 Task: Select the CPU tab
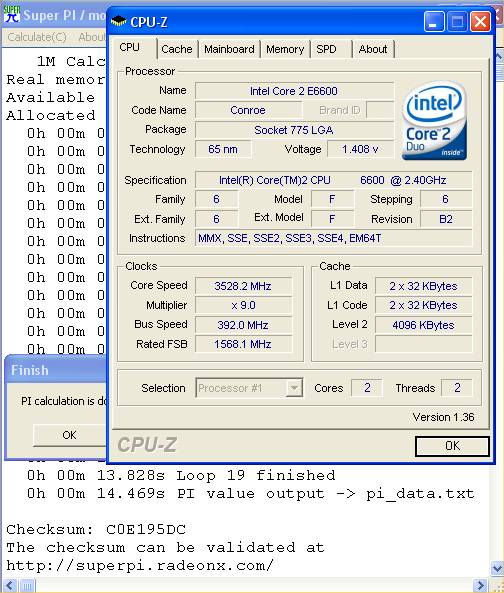click(x=130, y=47)
